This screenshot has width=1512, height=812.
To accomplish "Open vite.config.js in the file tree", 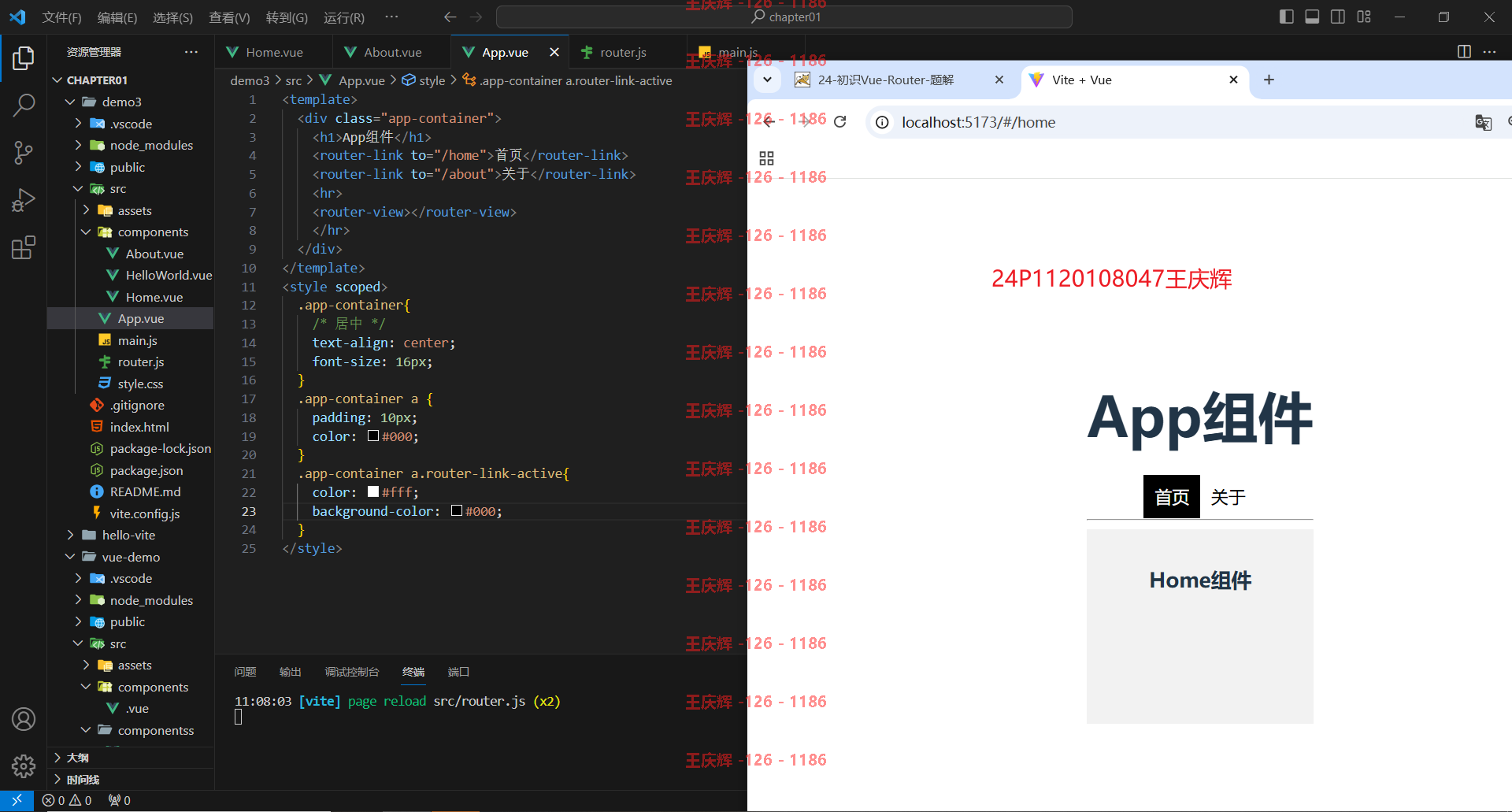I will 145,514.
